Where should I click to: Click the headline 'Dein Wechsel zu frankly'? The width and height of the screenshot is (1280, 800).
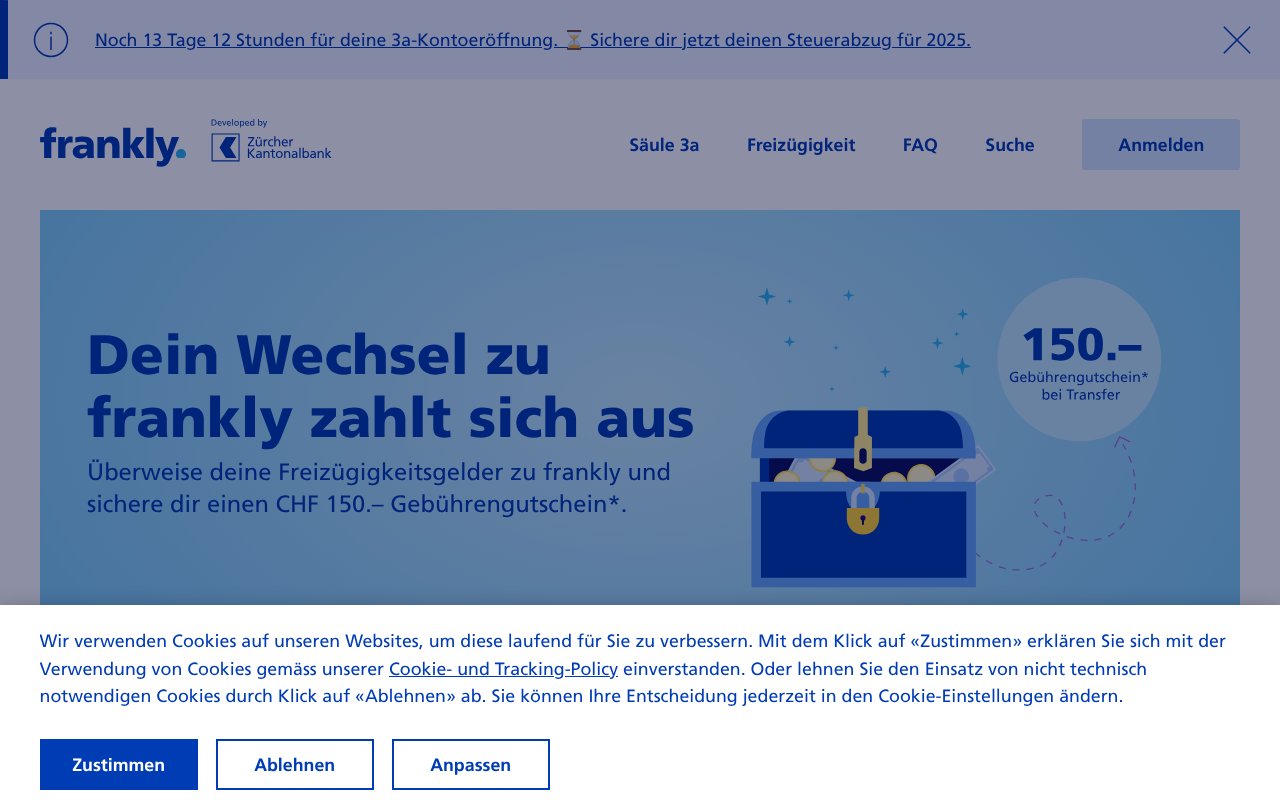tap(390, 387)
